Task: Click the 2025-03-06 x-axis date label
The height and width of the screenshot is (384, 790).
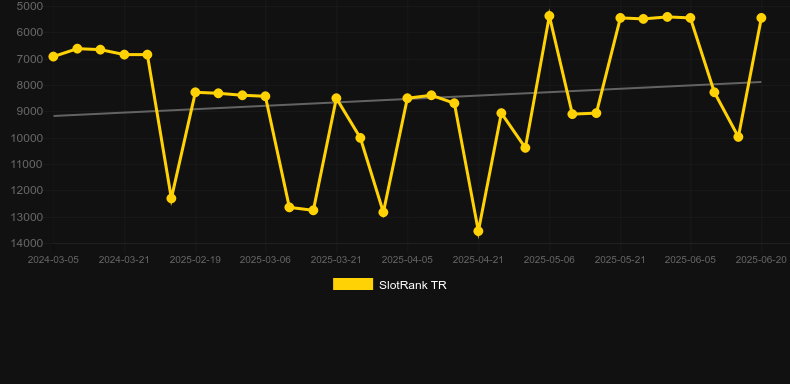Action: click(x=266, y=260)
